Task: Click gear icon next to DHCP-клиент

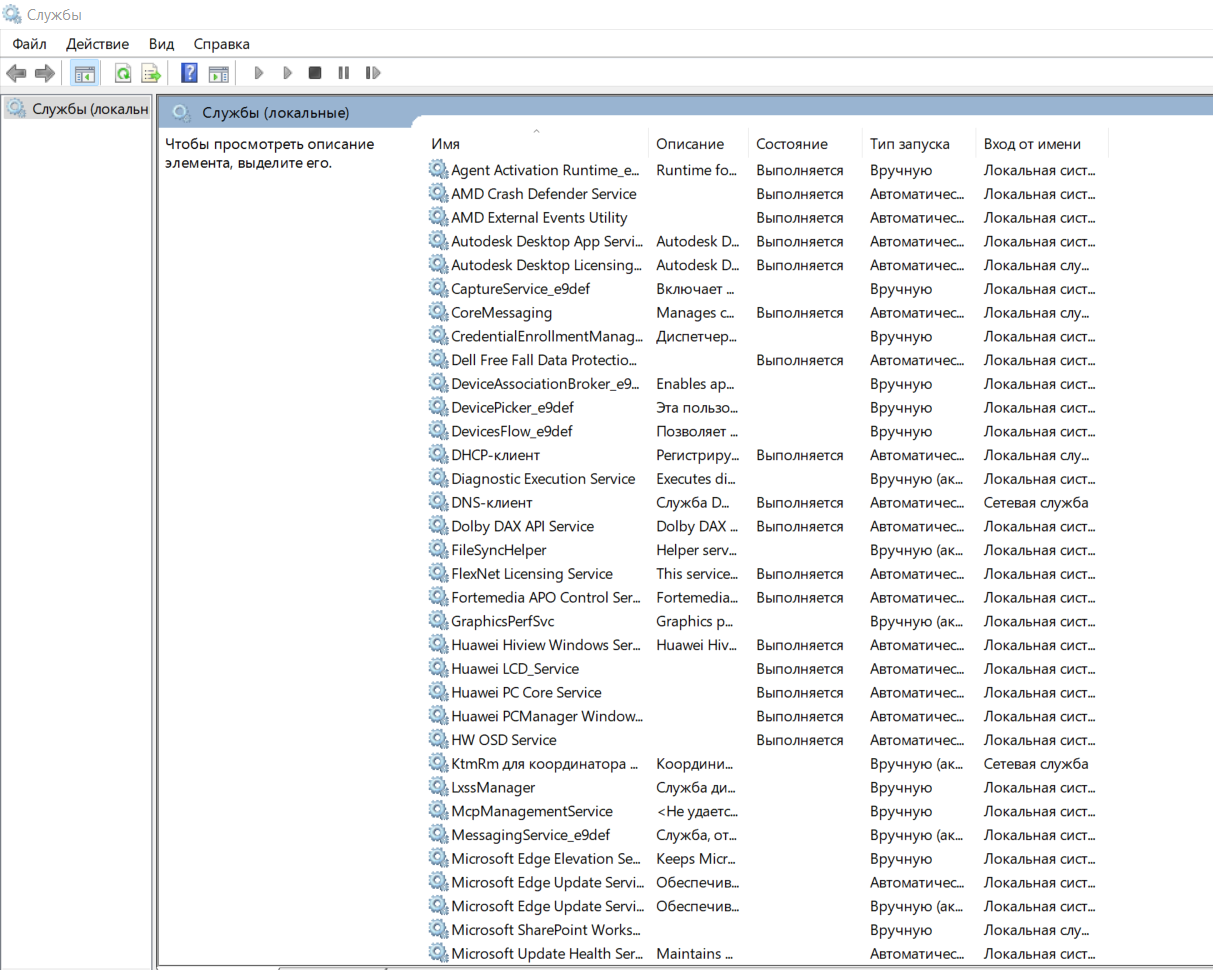Action: coord(438,455)
